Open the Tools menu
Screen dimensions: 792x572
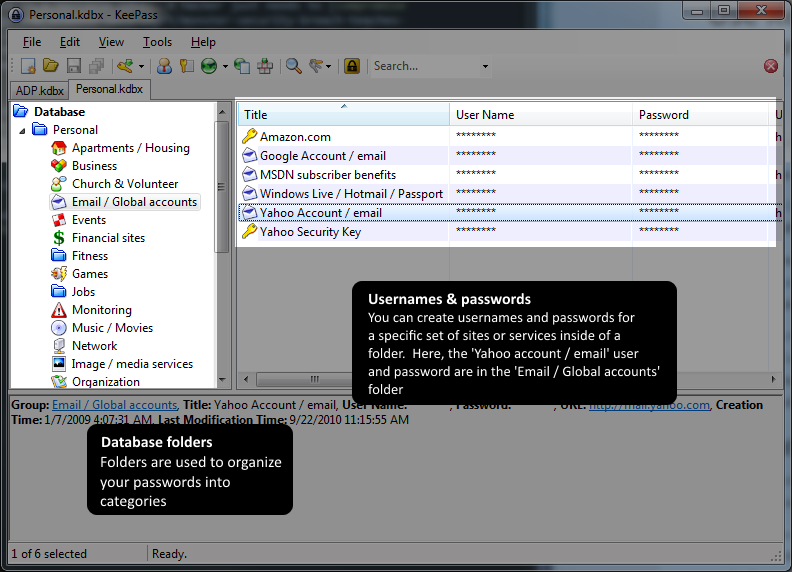157,42
